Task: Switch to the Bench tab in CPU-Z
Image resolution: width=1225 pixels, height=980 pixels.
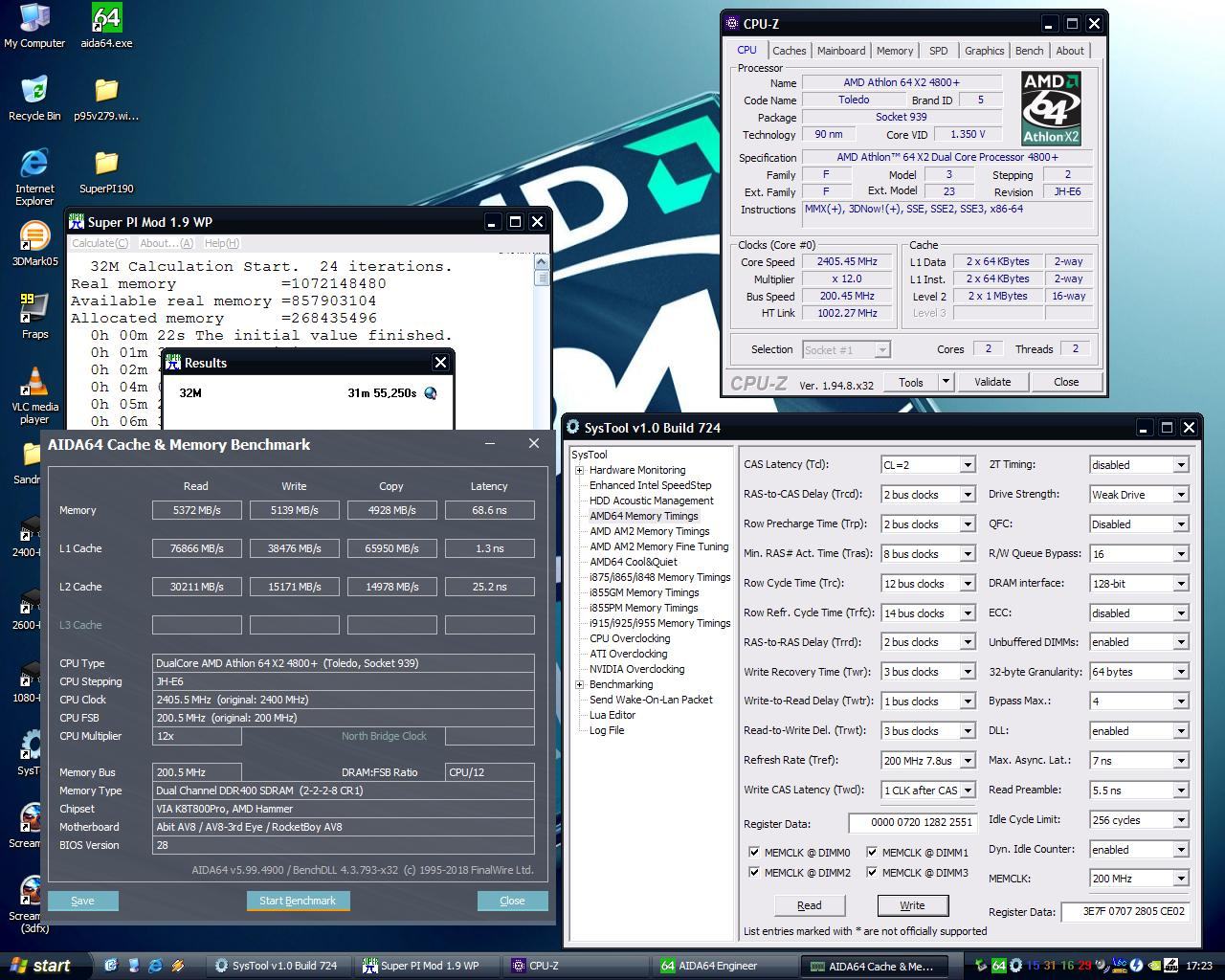Action: pyautogui.click(x=1029, y=51)
